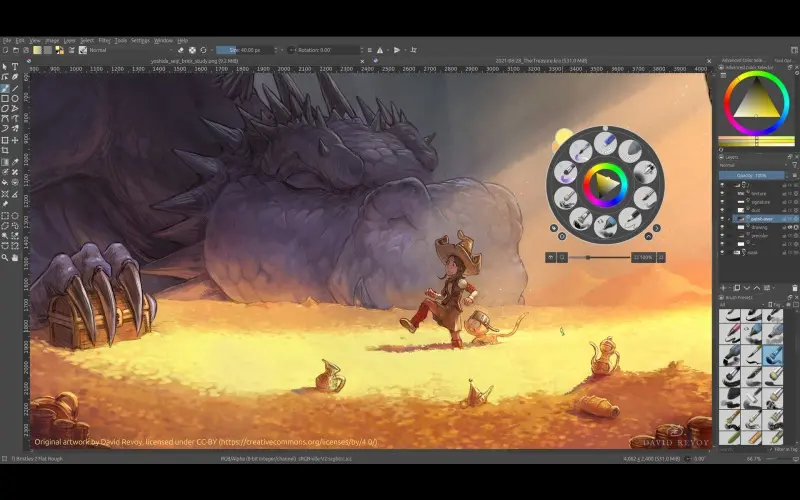Toggle visibility of the signature layer
Viewport: 800px width, 500px height.
(722, 201)
